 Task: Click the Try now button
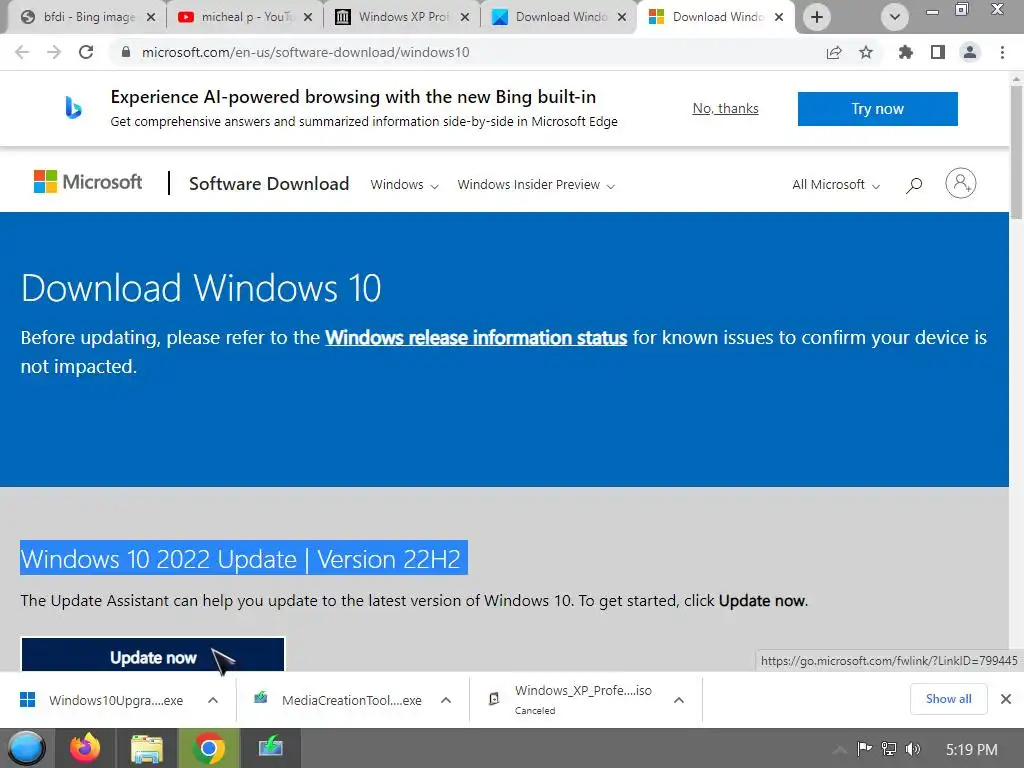pos(877,108)
